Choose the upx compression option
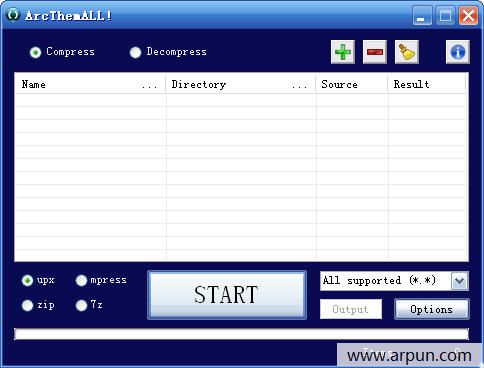The width and height of the screenshot is (484, 368). (x=27, y=280)
